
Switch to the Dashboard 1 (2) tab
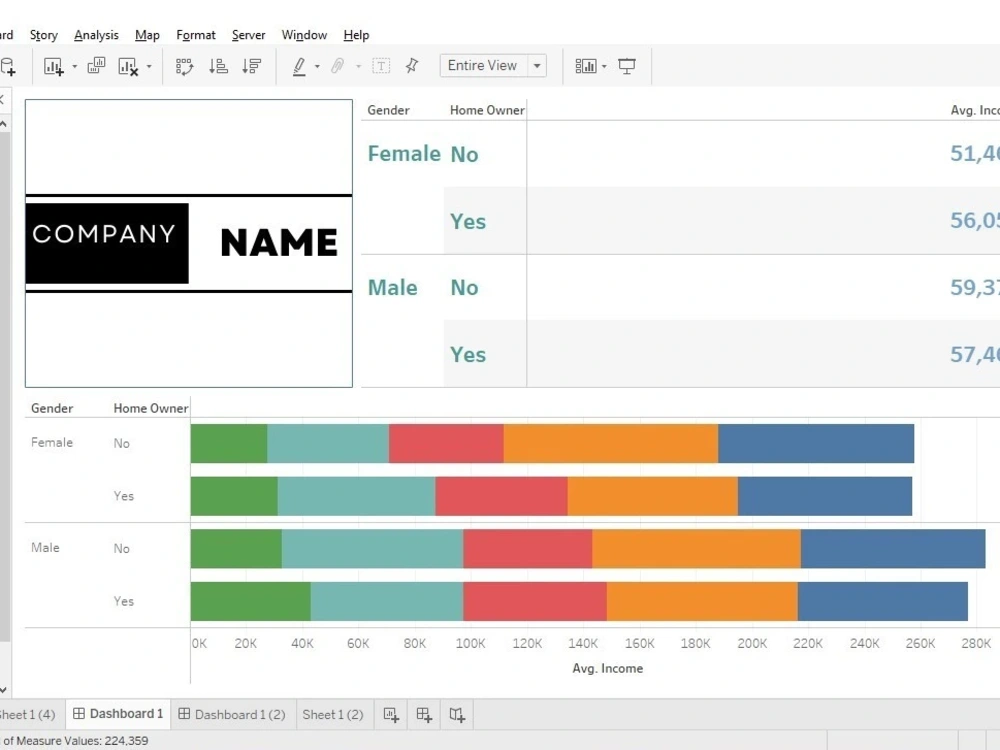click(232, 714)
